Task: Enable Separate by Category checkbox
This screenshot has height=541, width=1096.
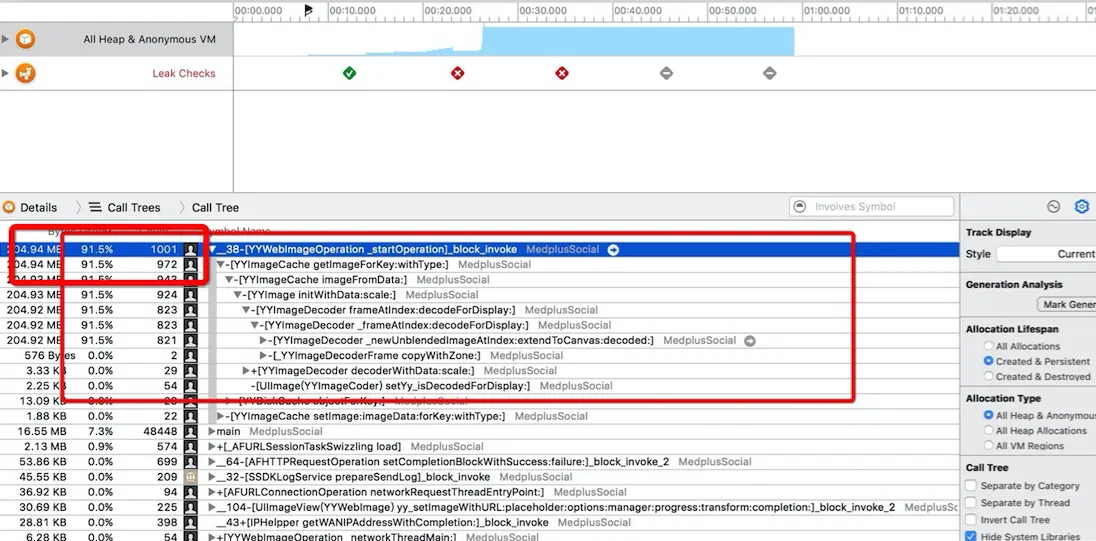Action: click(x=971, y=486)
